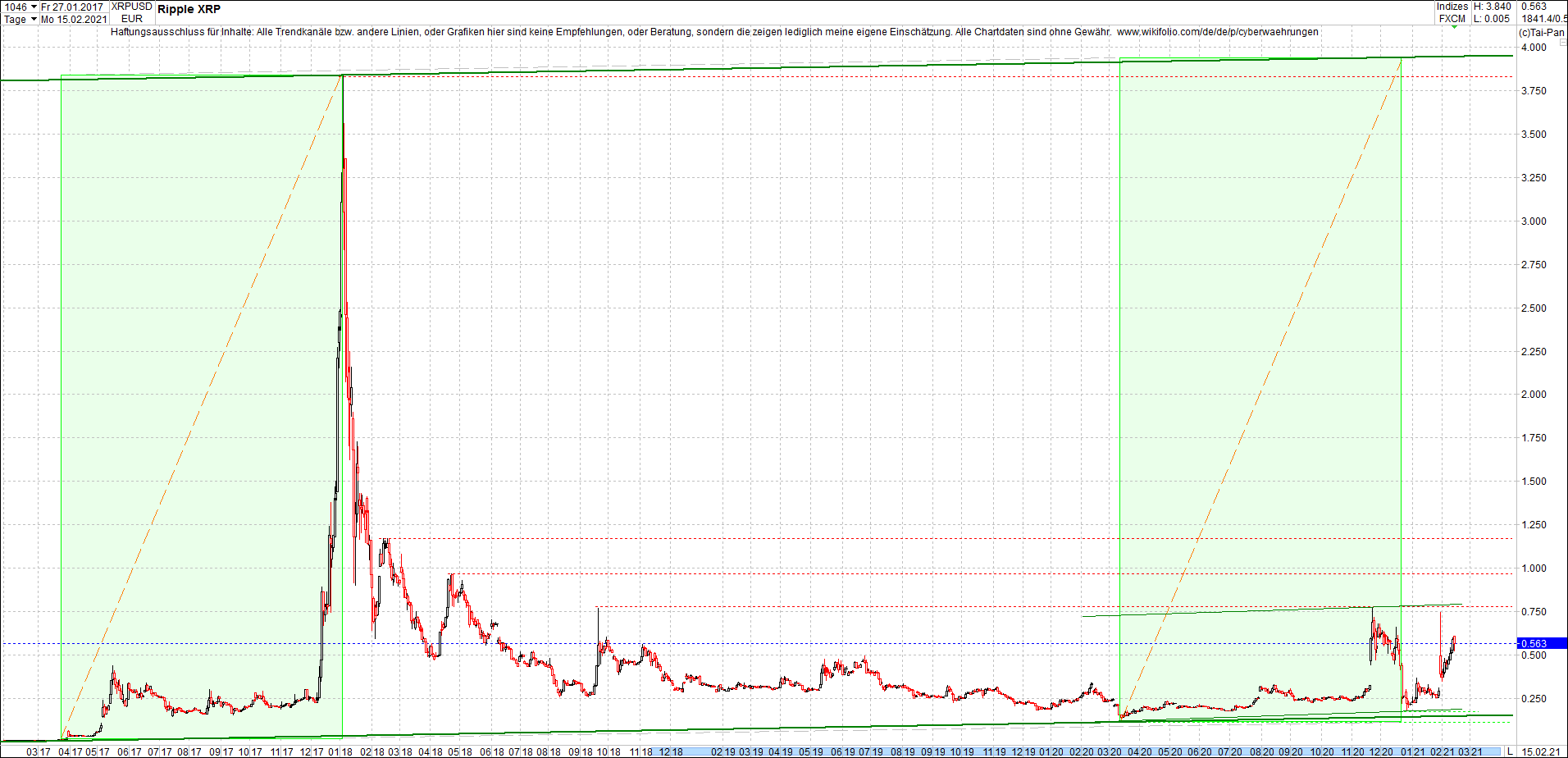Image resolution: width=1568 pixels, height=758 pixels.
Task: Click the FXCM data provider label
Action: point(1452,18)
